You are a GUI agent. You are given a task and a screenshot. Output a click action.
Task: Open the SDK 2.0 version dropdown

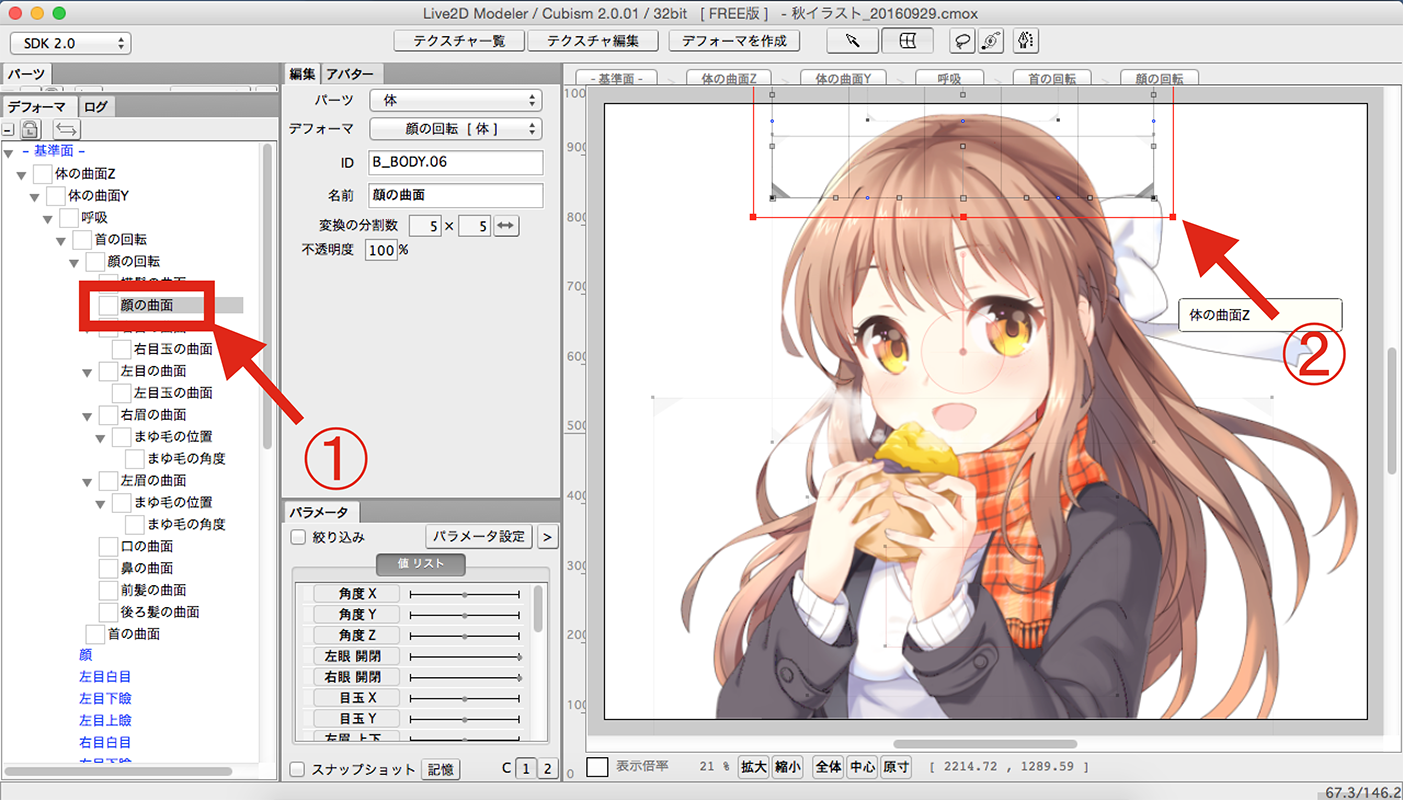(70, 43)
